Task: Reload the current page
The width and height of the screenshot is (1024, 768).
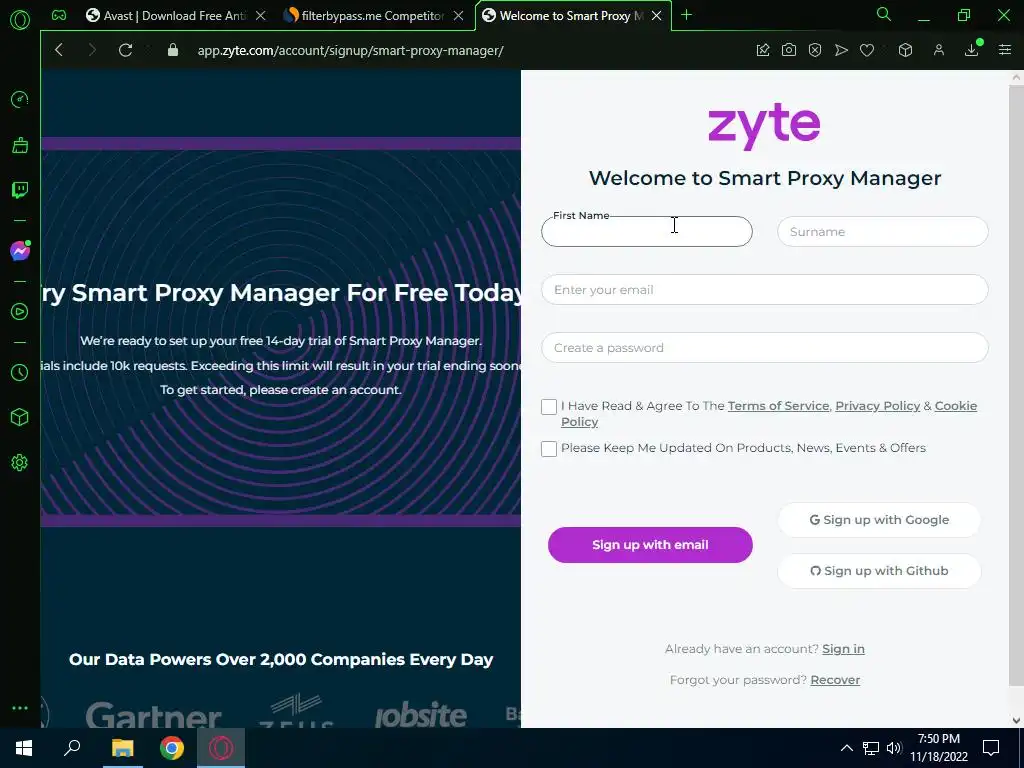Action: (x=125, y=50)
